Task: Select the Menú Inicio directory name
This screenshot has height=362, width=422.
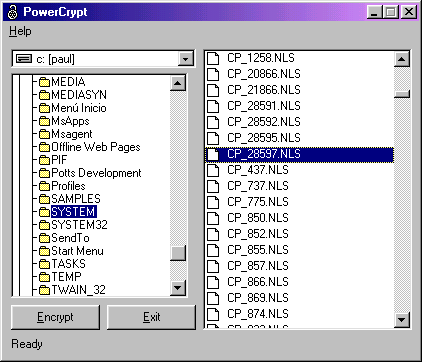Action: click(x=79, y=108)
